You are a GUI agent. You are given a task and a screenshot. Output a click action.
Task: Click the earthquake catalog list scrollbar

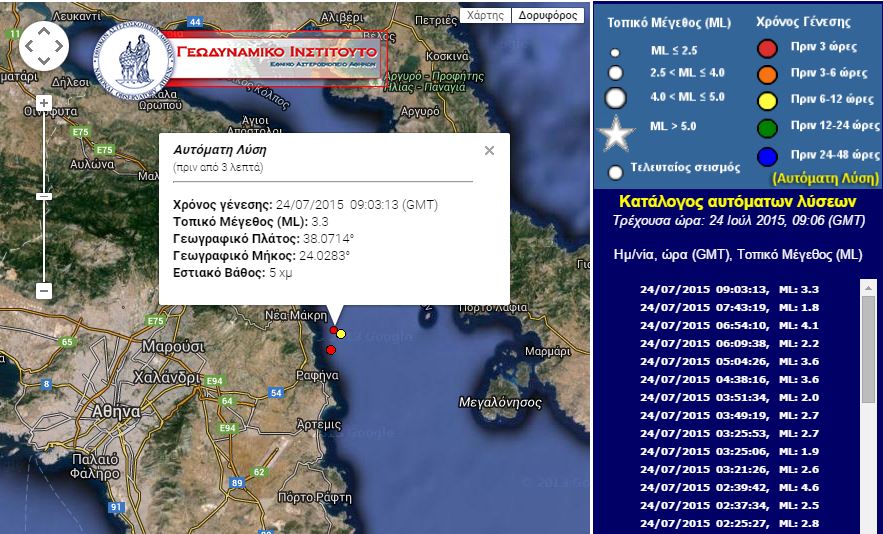click(867, 350)
